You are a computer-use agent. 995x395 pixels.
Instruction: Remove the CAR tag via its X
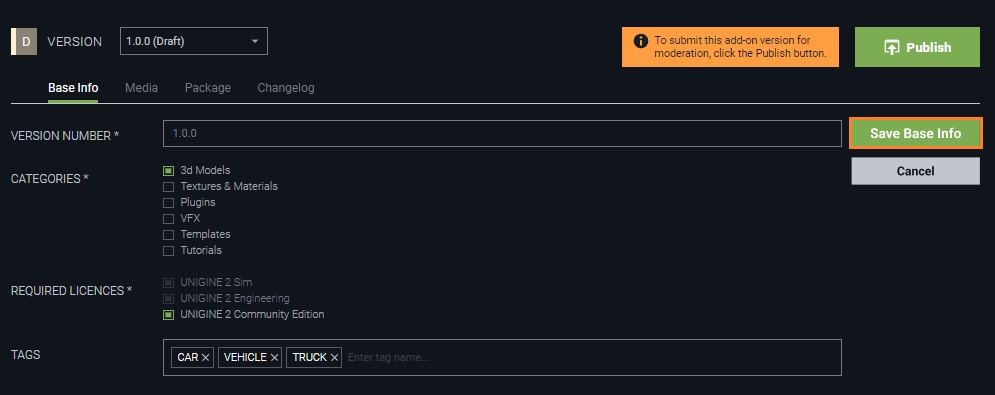(x=206, y=358)
